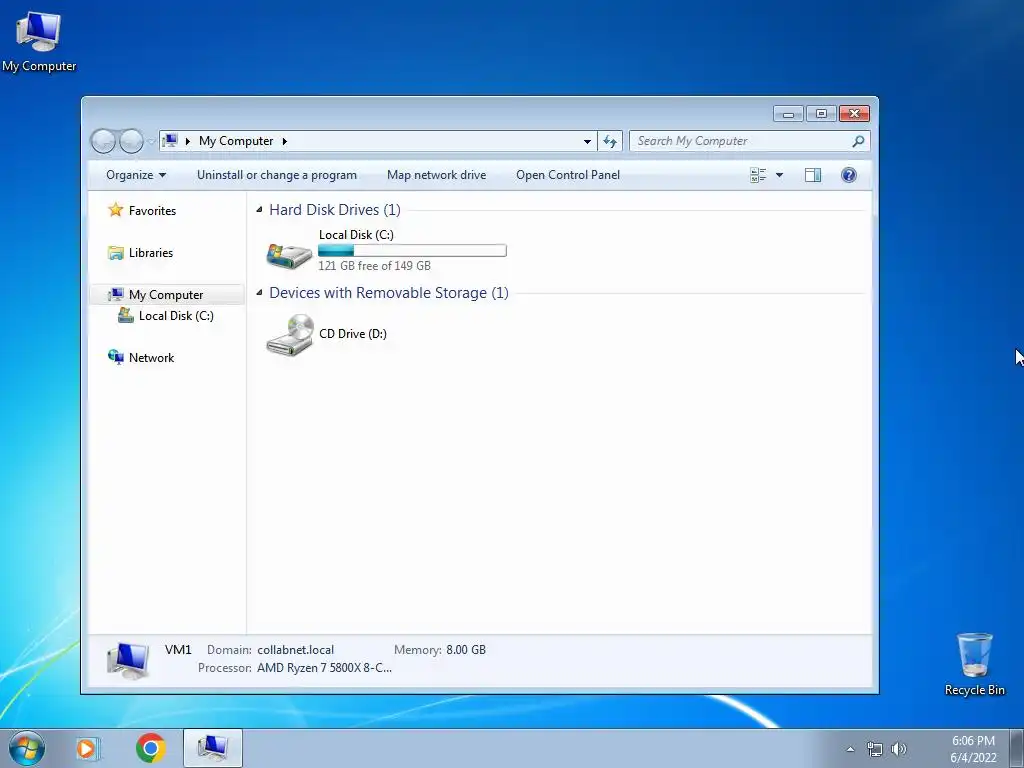Click the Forward navigation arrow
The width and height of the screenshot is (1024, 768).
click(x=131, y=141)
